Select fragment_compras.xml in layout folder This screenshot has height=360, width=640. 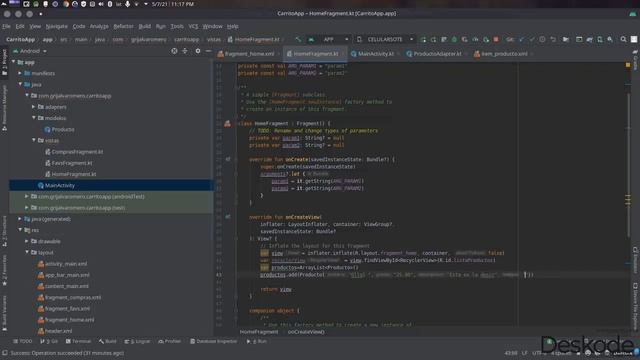(x=69, y=298)
